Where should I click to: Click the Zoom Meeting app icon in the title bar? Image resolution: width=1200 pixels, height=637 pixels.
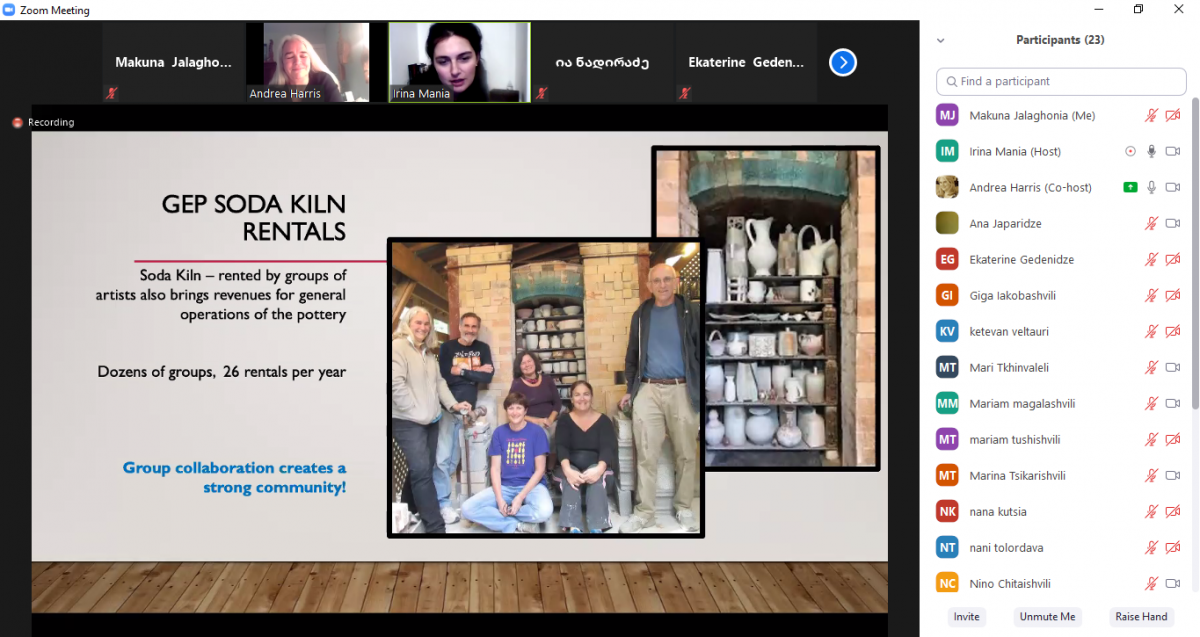[x=9, y=10]
